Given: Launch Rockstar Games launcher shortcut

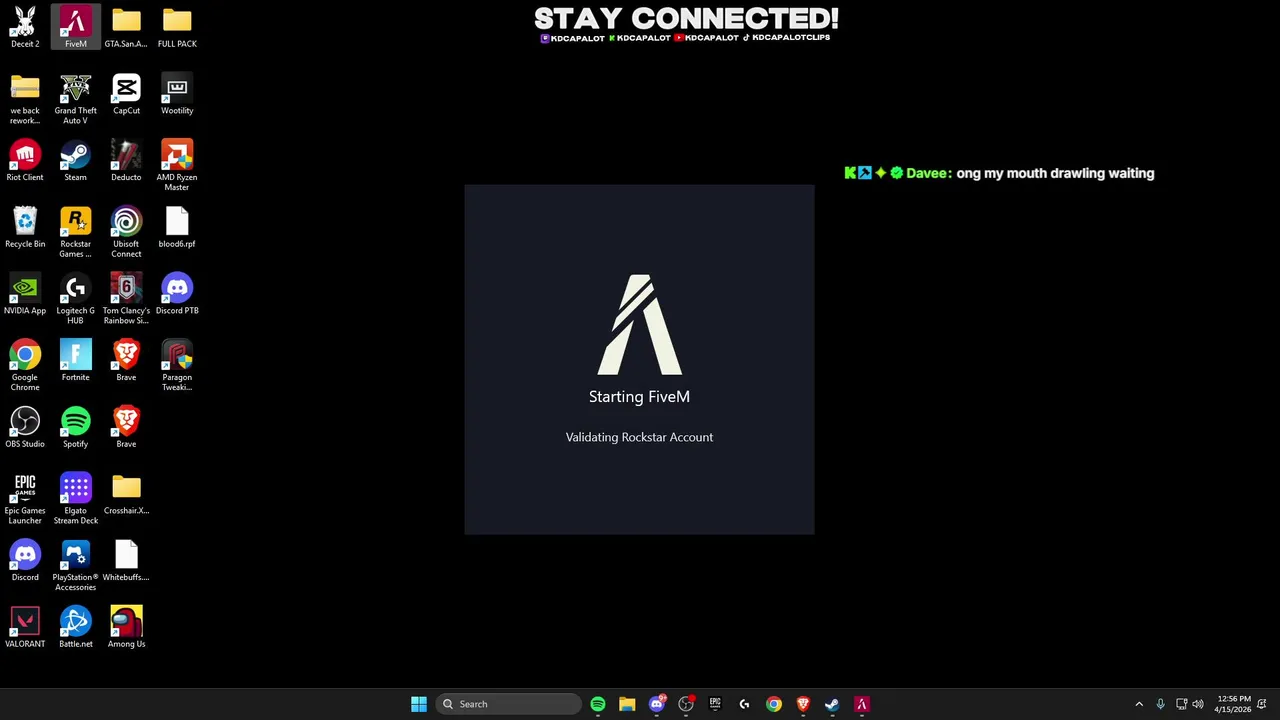Looking at the screenshot, I should pyautogui.click(x=75, y=233).
